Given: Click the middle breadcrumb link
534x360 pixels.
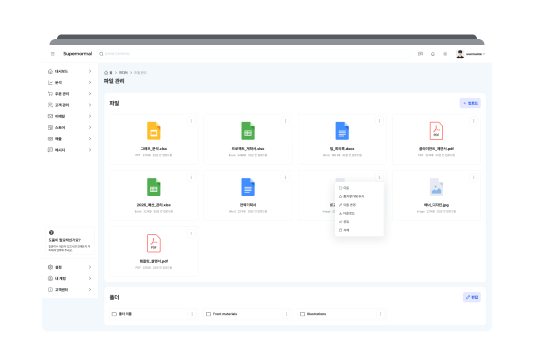Looking at the screenshot, I should click(x=123, y=73).
